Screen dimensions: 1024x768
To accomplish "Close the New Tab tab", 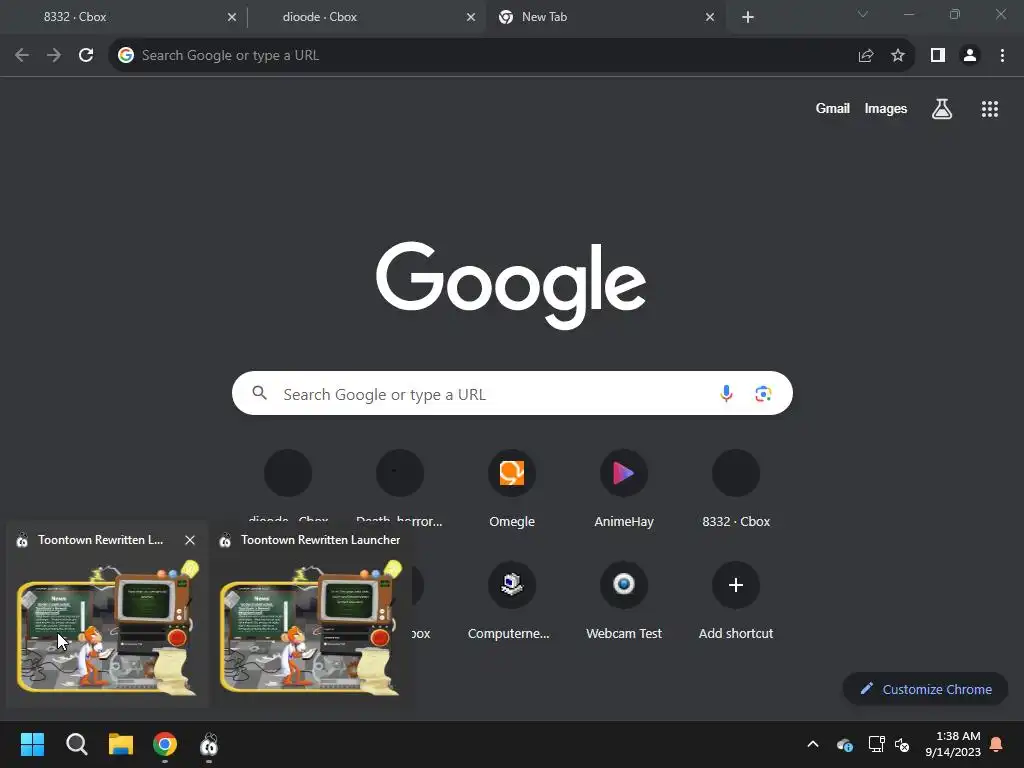I will tap(710, 17).
